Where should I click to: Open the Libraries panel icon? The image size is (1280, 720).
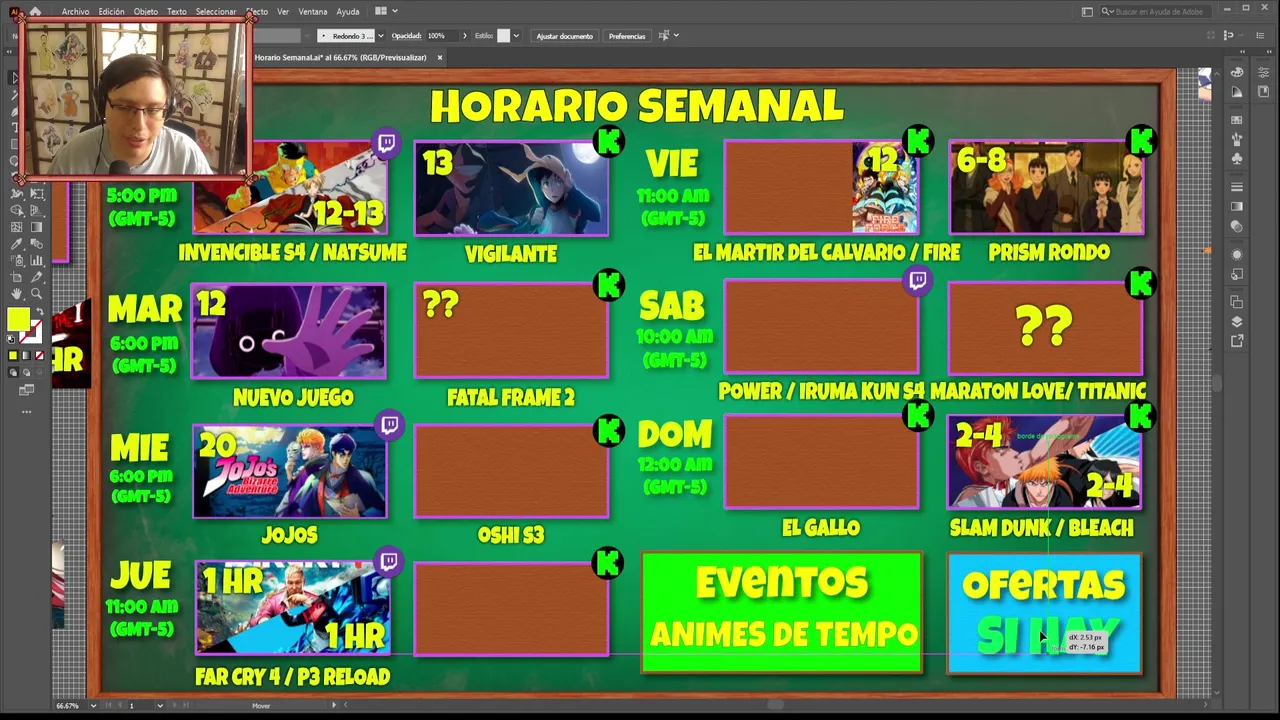pos(1264,91)
